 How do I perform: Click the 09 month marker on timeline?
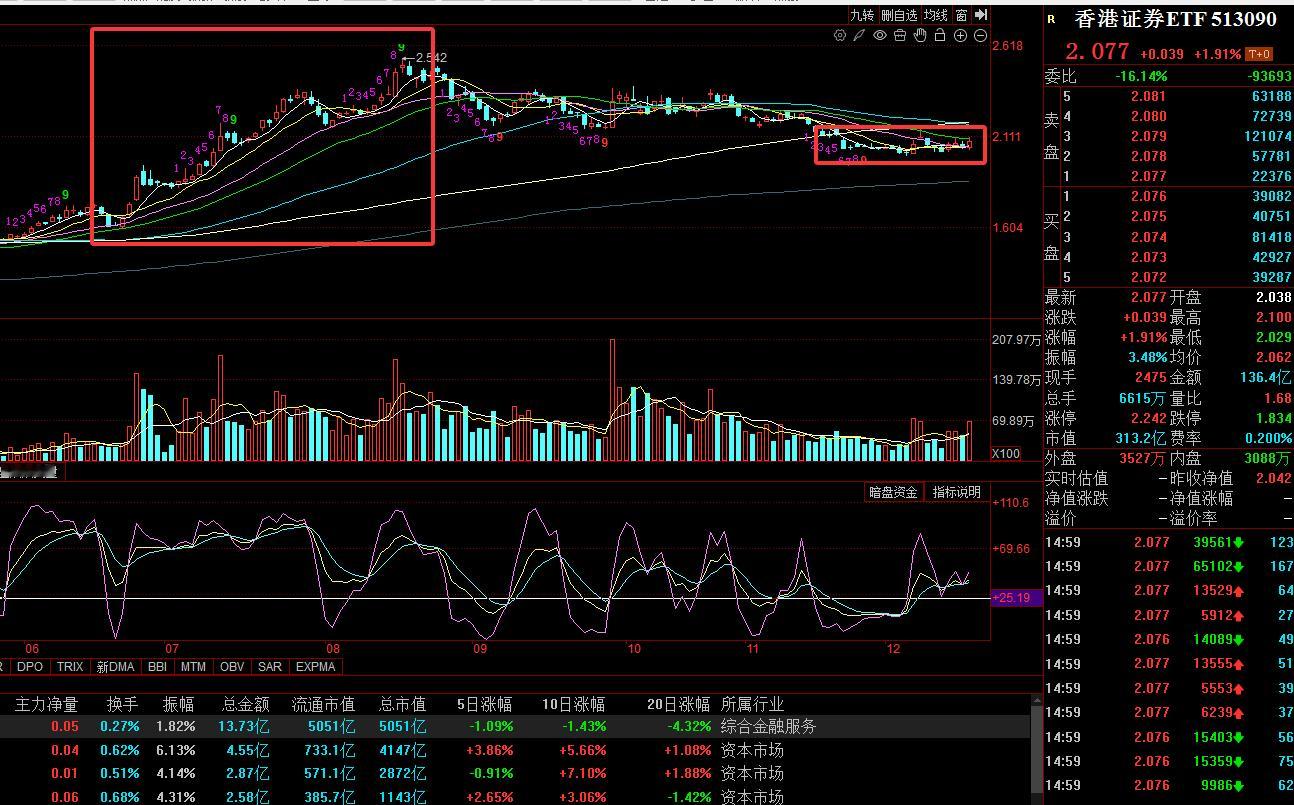pyautogui.click(x=480, y=648)
